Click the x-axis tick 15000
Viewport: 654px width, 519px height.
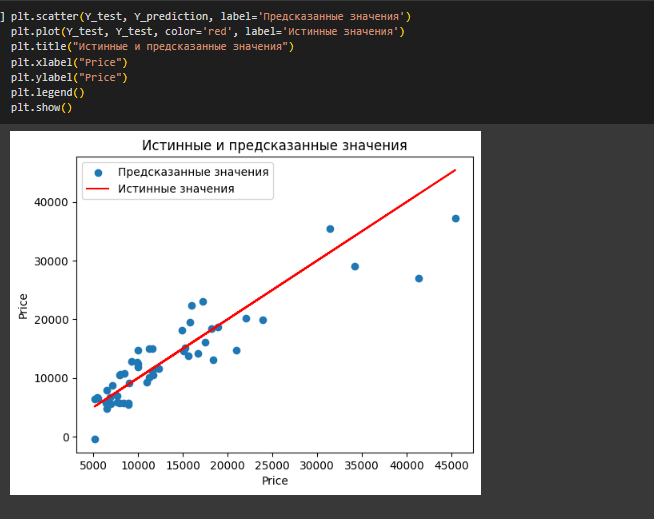tap(183, 466)
